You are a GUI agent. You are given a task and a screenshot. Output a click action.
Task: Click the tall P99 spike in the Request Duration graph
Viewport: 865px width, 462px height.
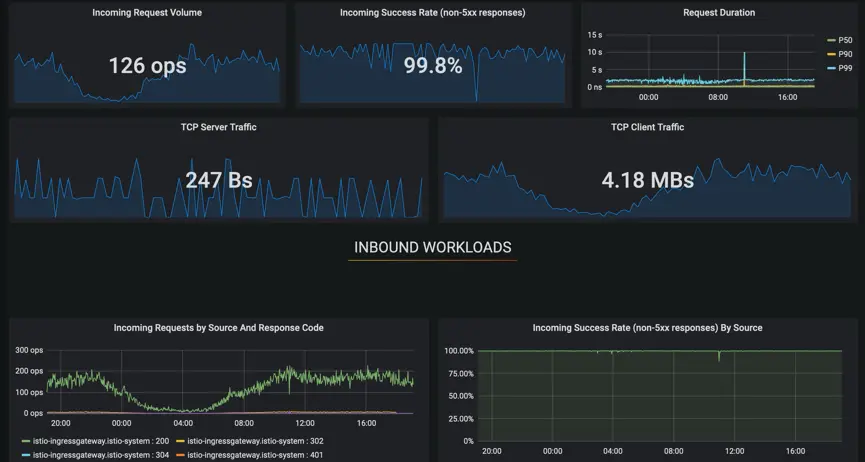pos(744,66)
